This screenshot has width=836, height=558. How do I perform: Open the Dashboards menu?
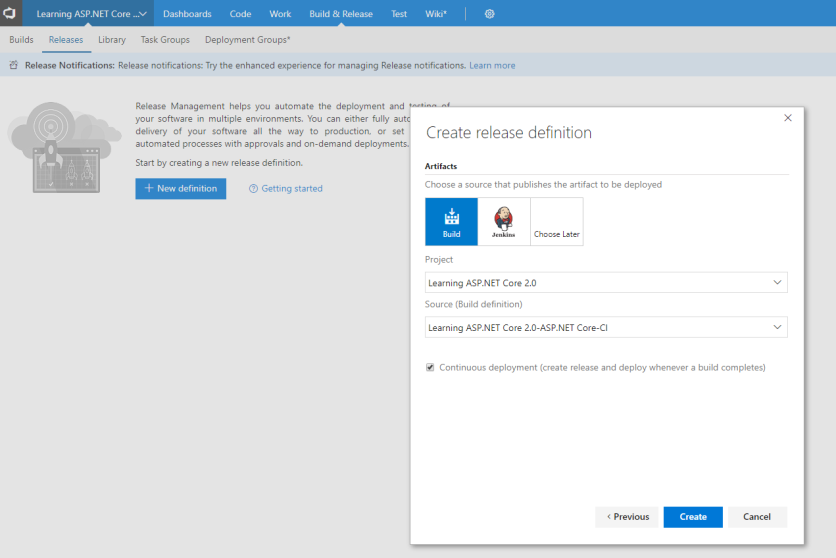click(187, 14)
